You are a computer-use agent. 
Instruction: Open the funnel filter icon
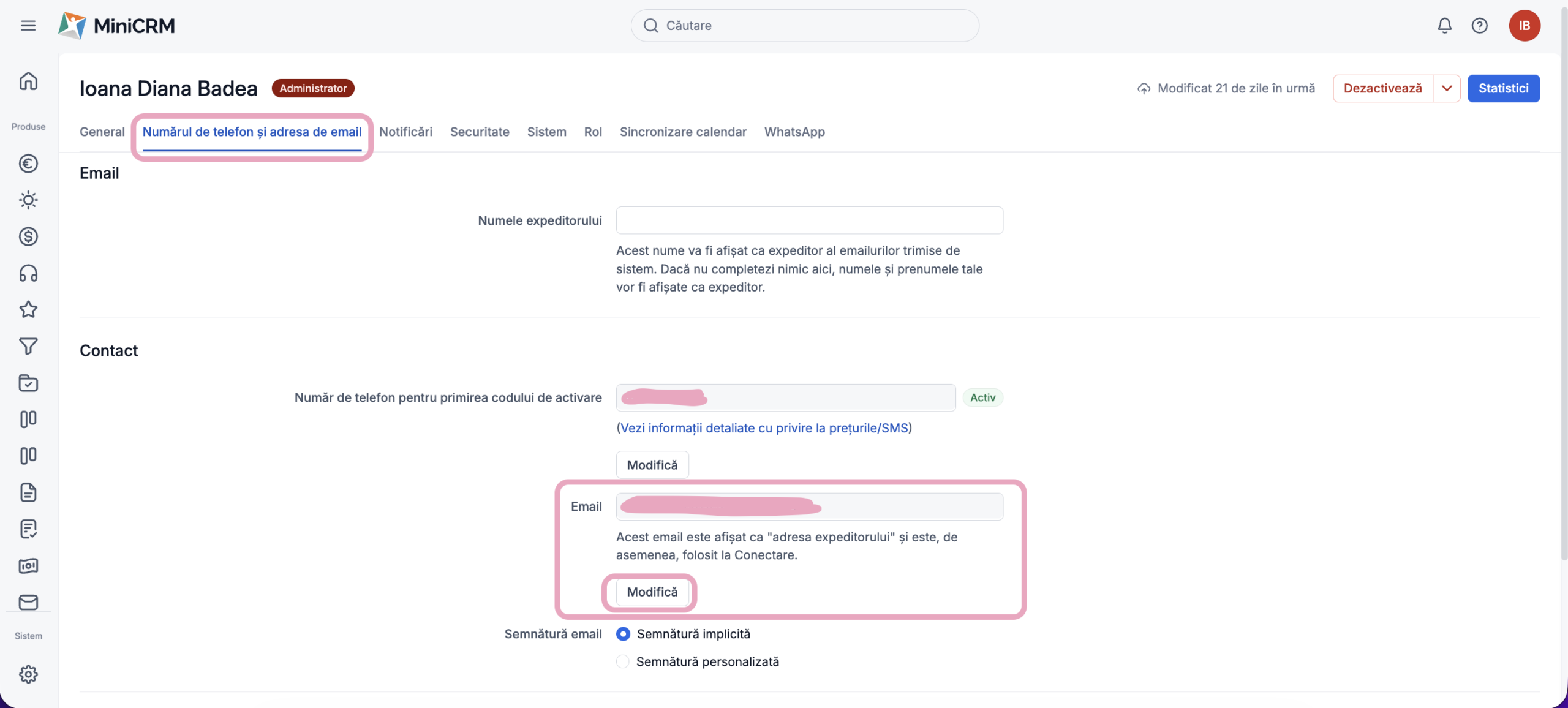coord(28,347)
